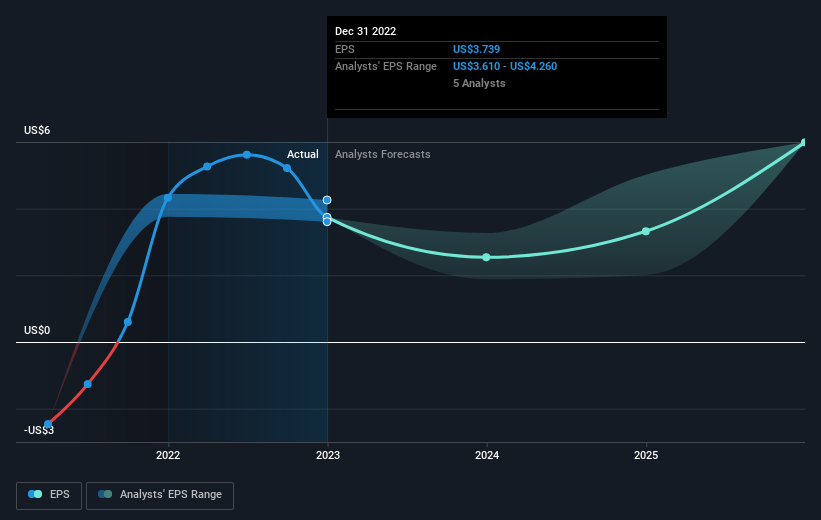Image resolution: width=821 pixels, height=520 pixels.
Task: Select the upper analyst range marker at 2023
Action: click(x=327, y=200)
